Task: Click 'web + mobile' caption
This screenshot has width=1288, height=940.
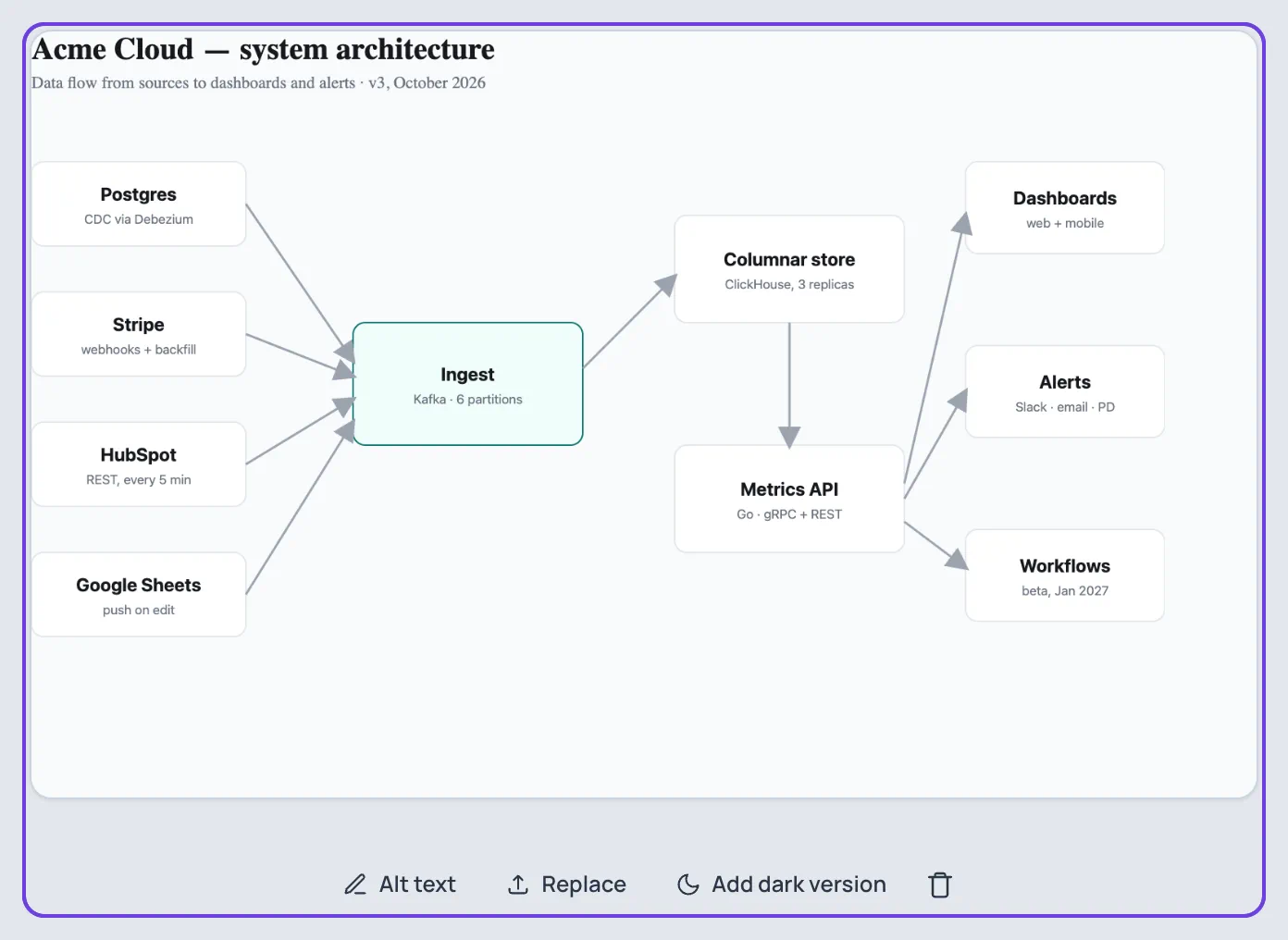Action: pyautogui.click(x=1065, y=224)
